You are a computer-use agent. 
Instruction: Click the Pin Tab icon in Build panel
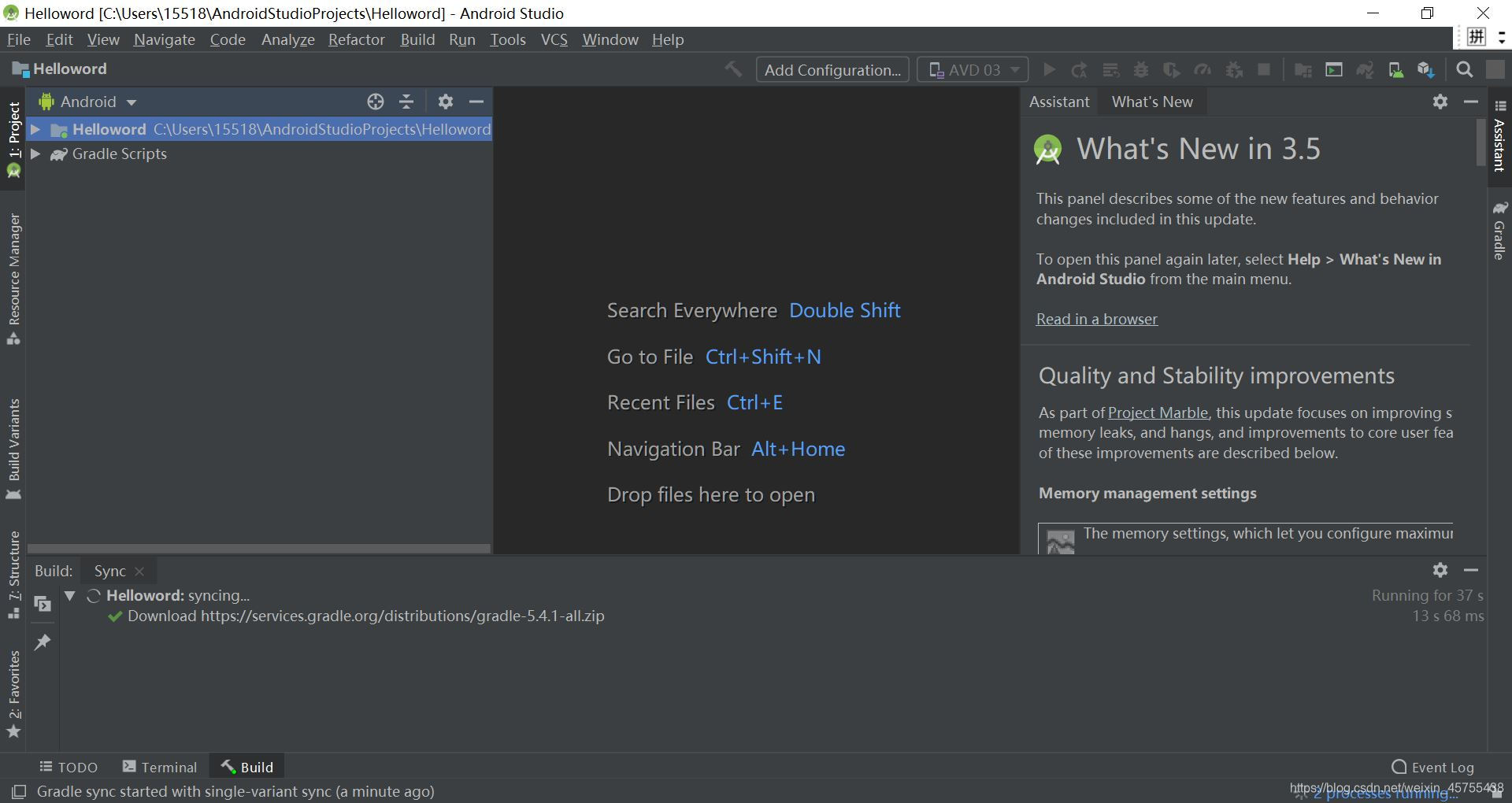pos(43,642)
